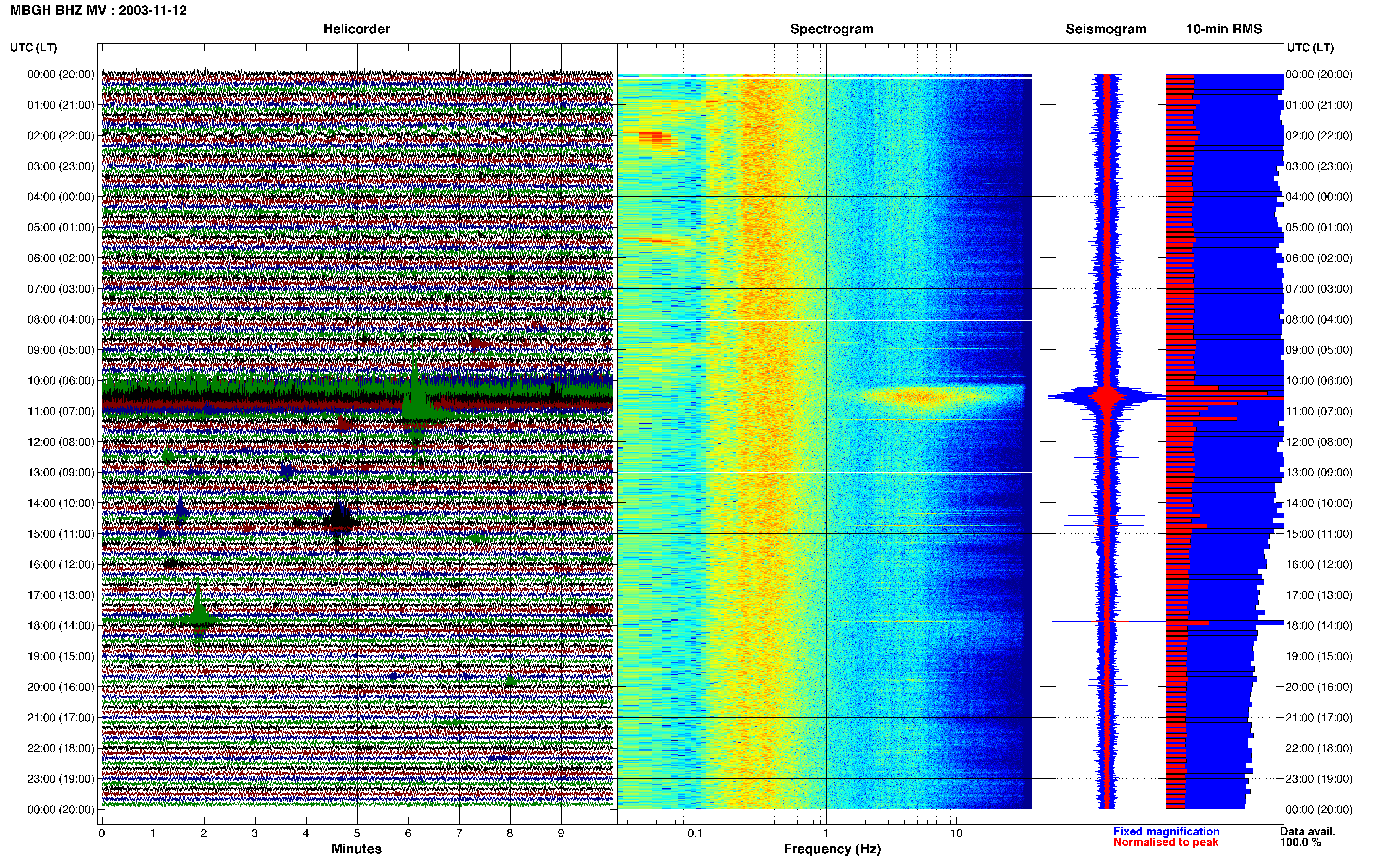This screenshot has width=1388, height=868.
Task: Select the 'Helicorder' panel heading
Action: coord(356,29)
